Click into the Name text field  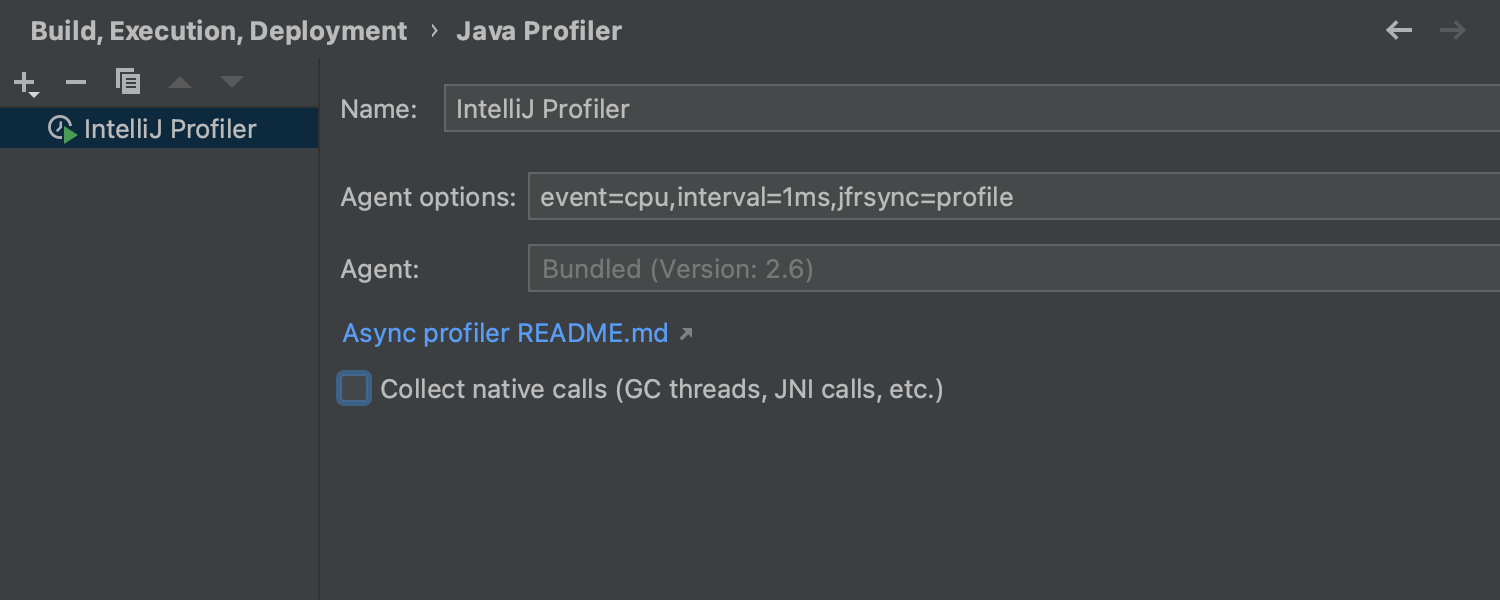coord(970,109)
